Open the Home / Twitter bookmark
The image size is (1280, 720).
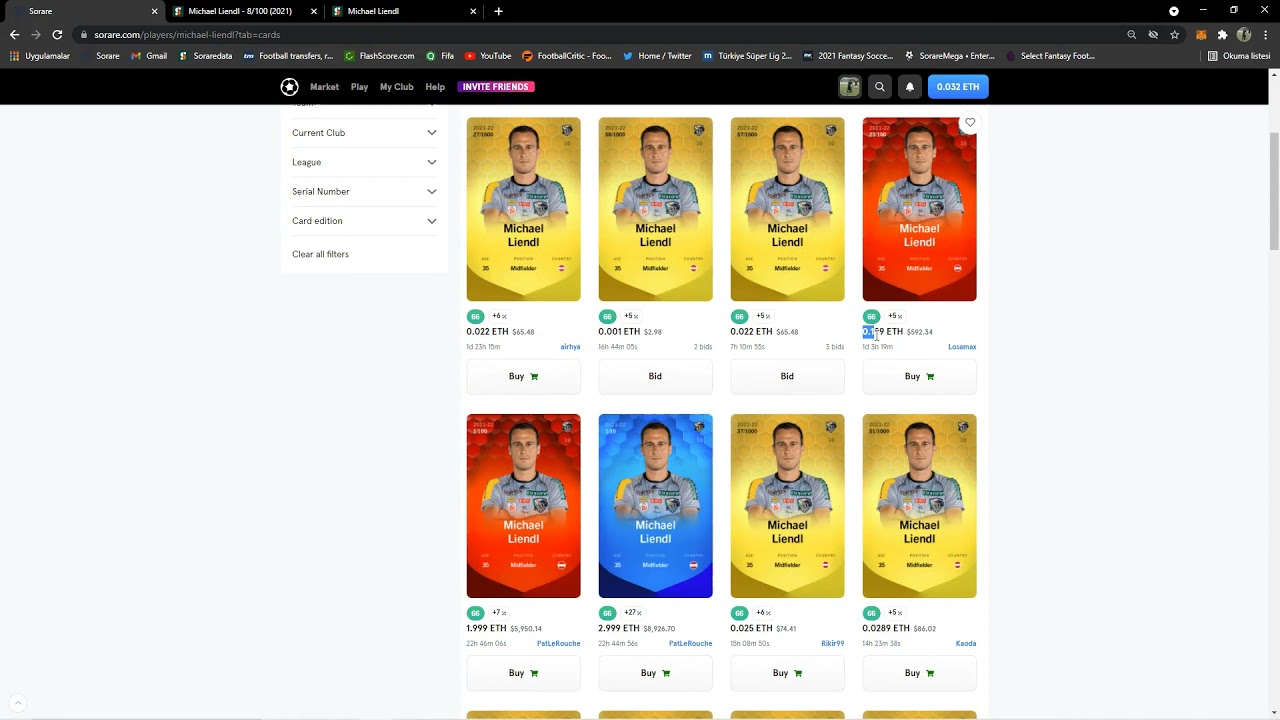(x=657, y=56)
